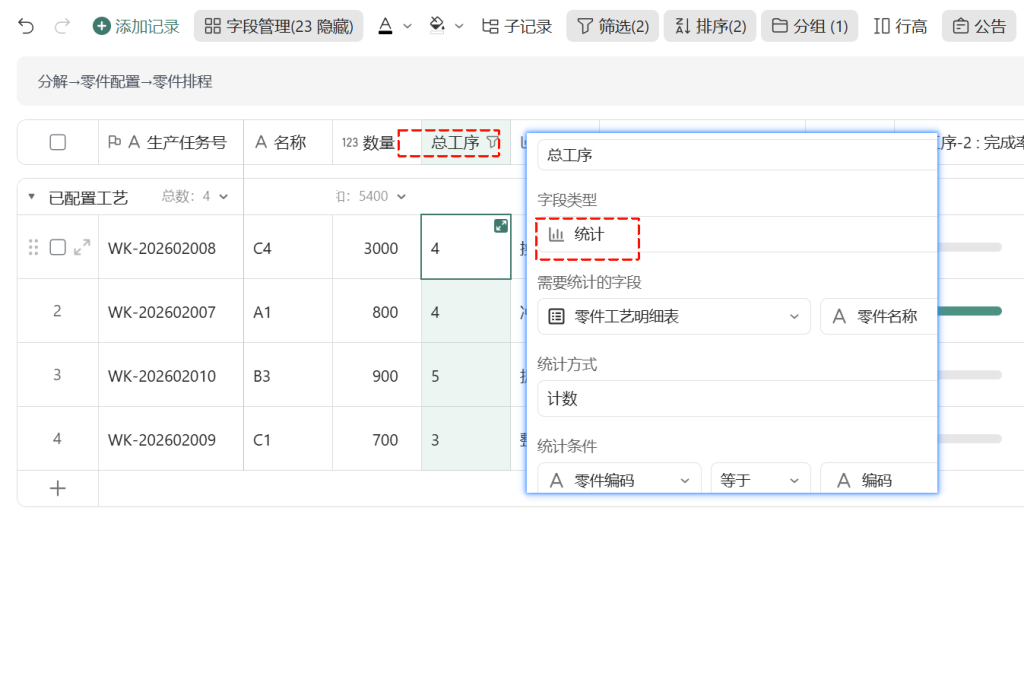Select the name cell C1
This screenshot has height=676, width=1024.
(288, 440)
